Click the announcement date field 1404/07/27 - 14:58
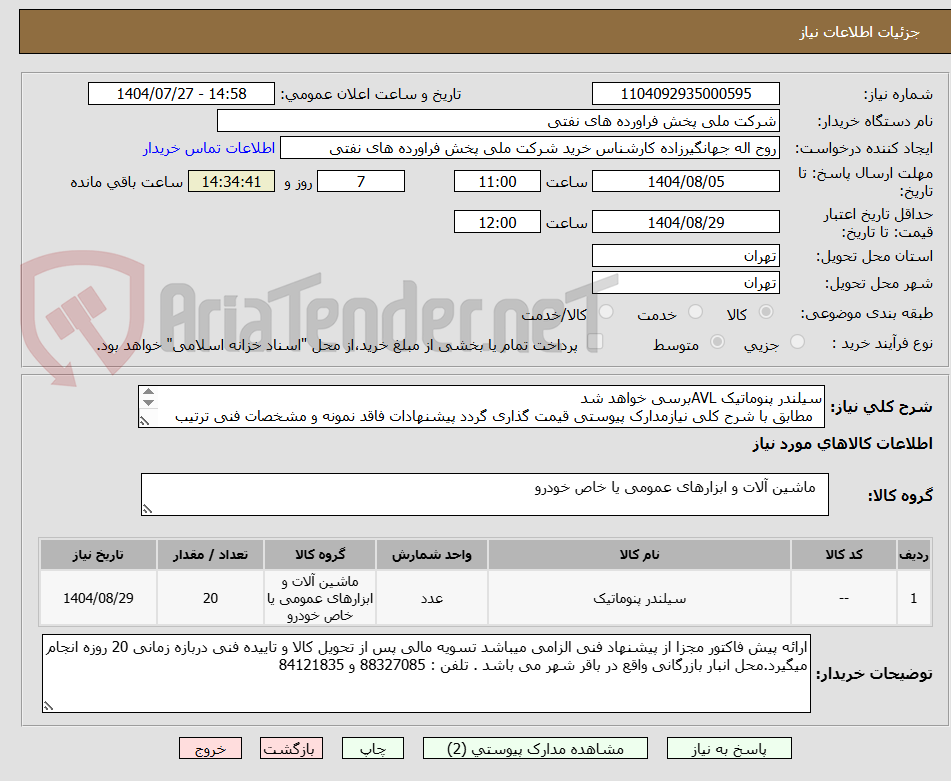 [181, 94]
